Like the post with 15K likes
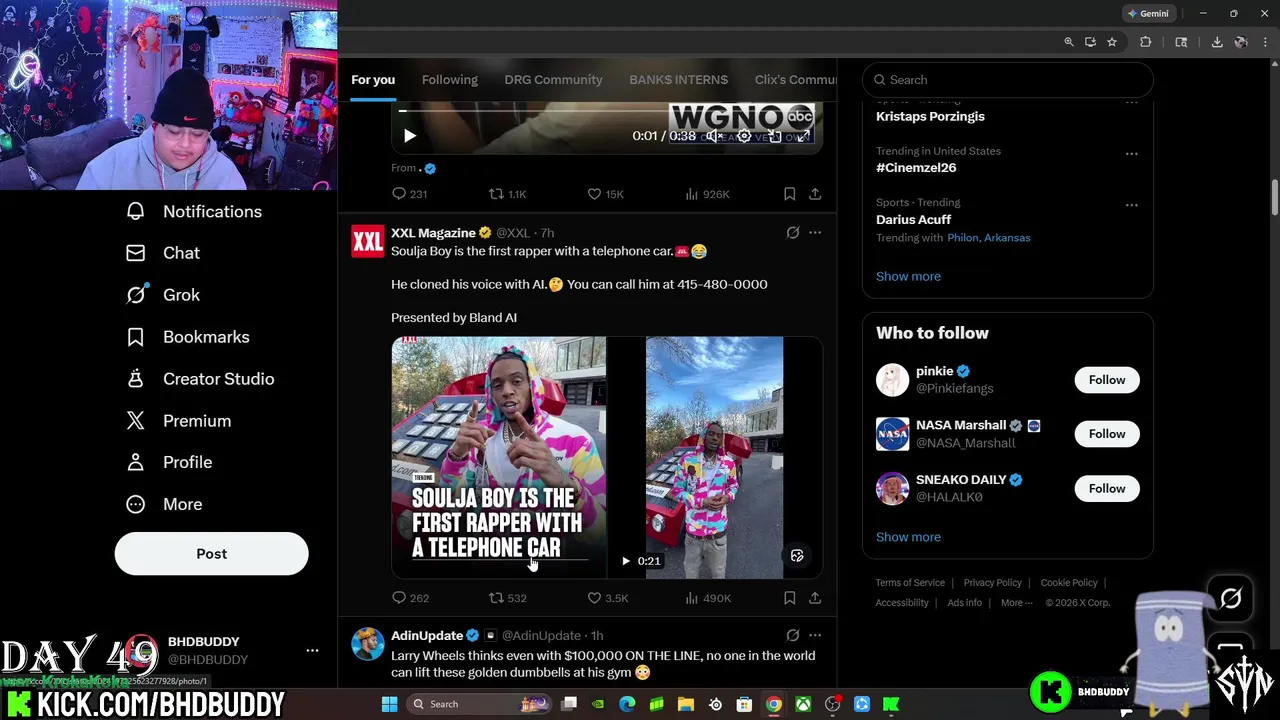The width and height of the screenshot is (1280, 720). (x=605, y=194)
